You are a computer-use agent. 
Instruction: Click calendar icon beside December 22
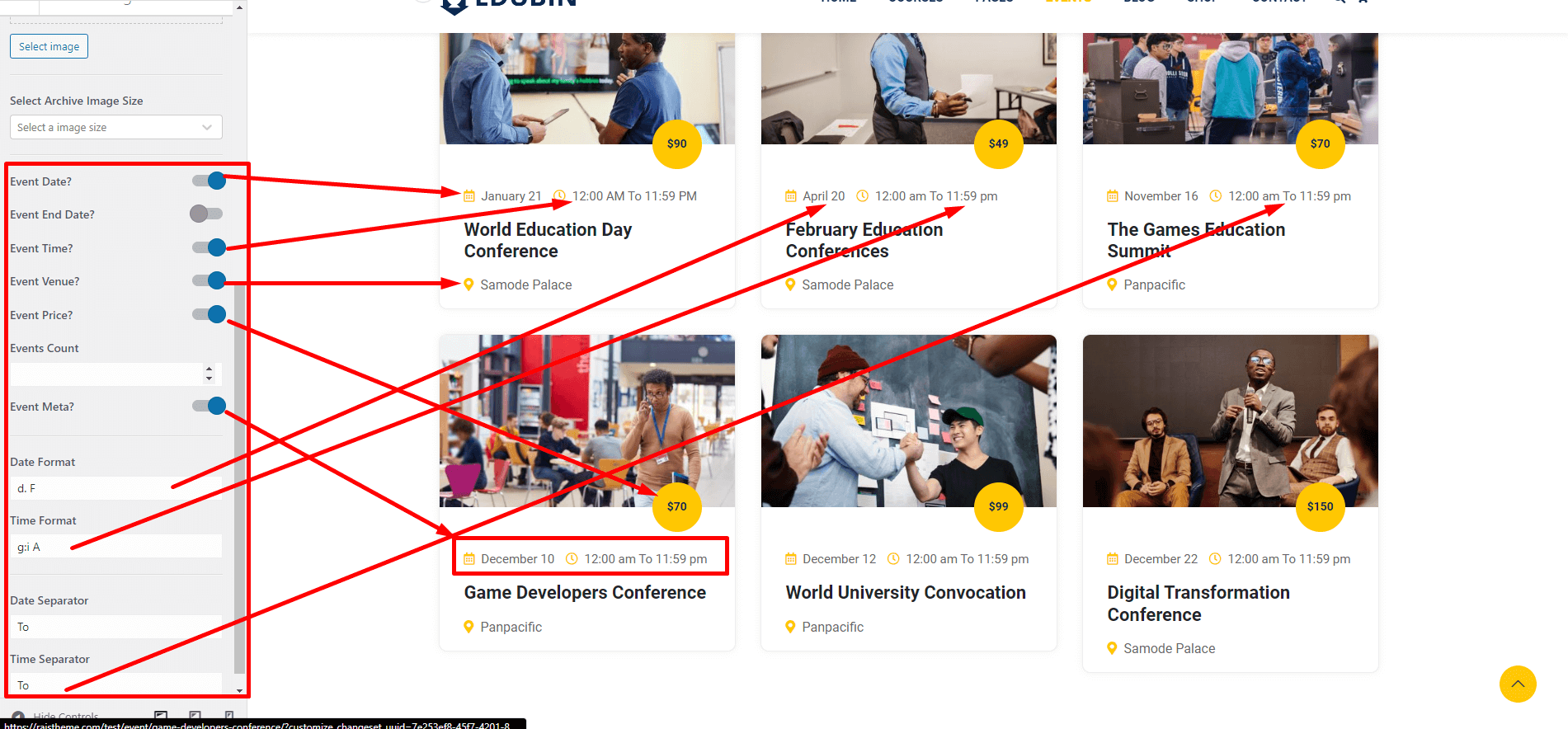tap(1113, 559)
